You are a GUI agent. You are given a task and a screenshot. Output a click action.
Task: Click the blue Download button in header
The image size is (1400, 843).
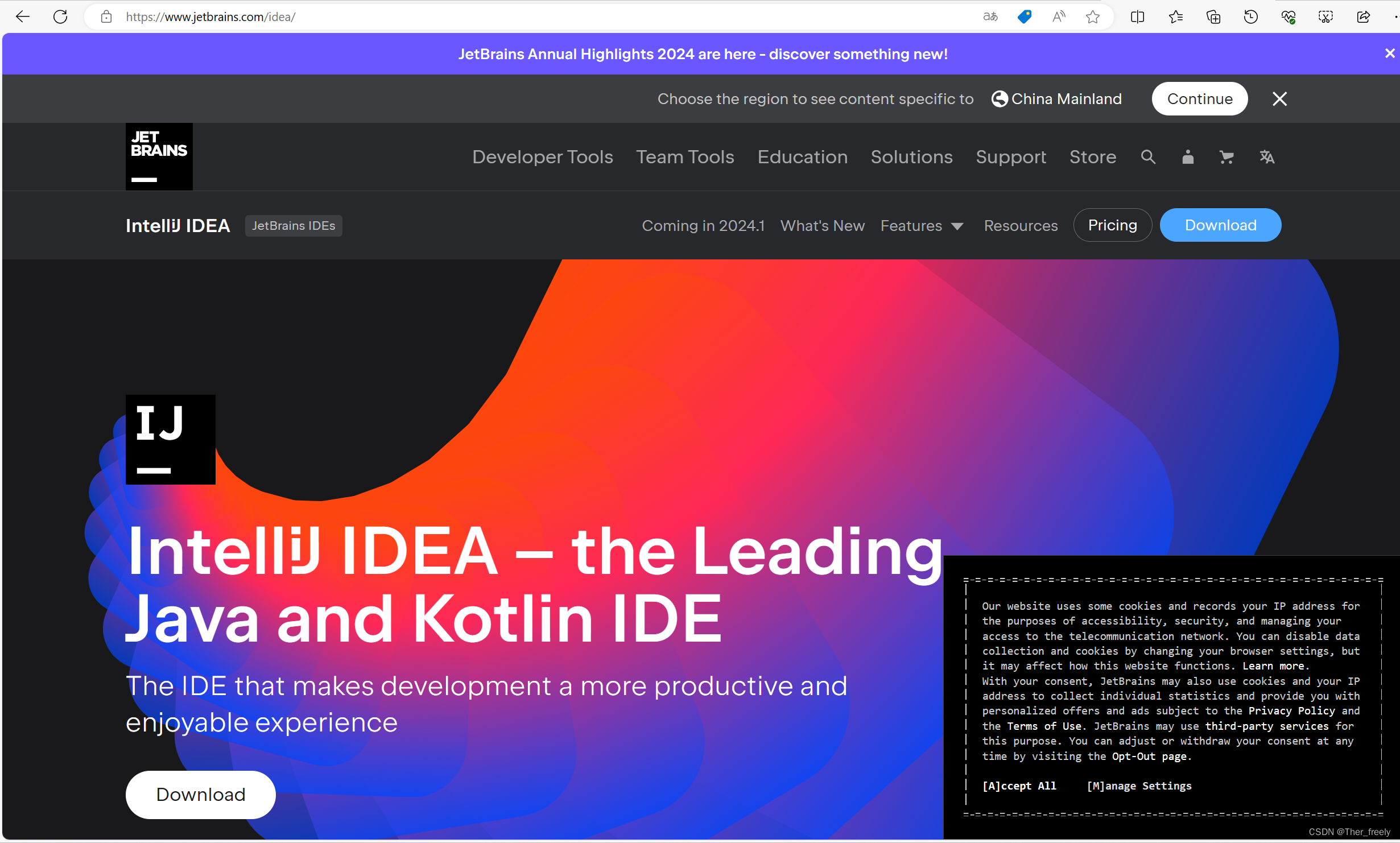tap(1220, 225)
